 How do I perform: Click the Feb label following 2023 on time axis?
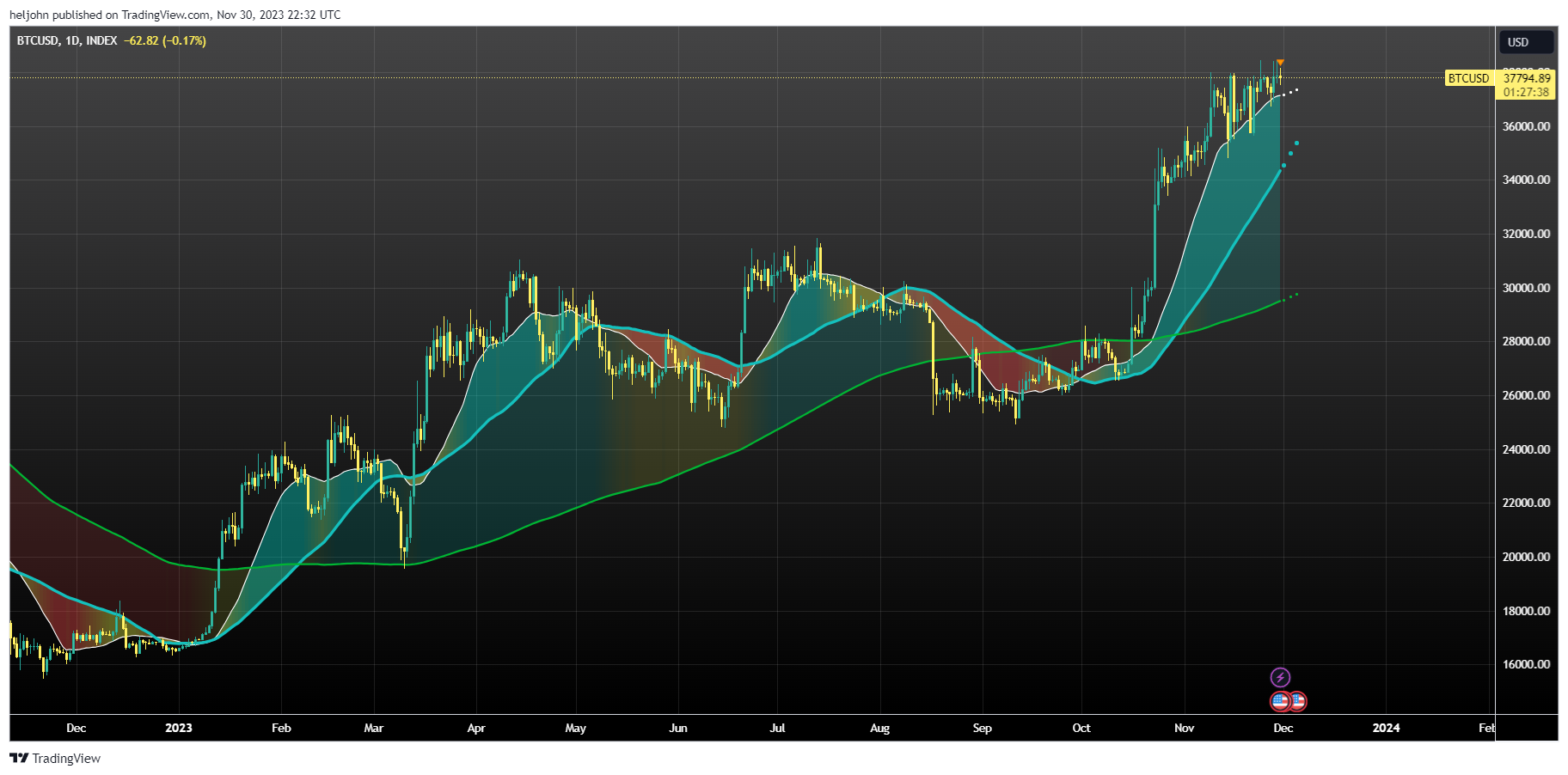(x=281, y=728)
